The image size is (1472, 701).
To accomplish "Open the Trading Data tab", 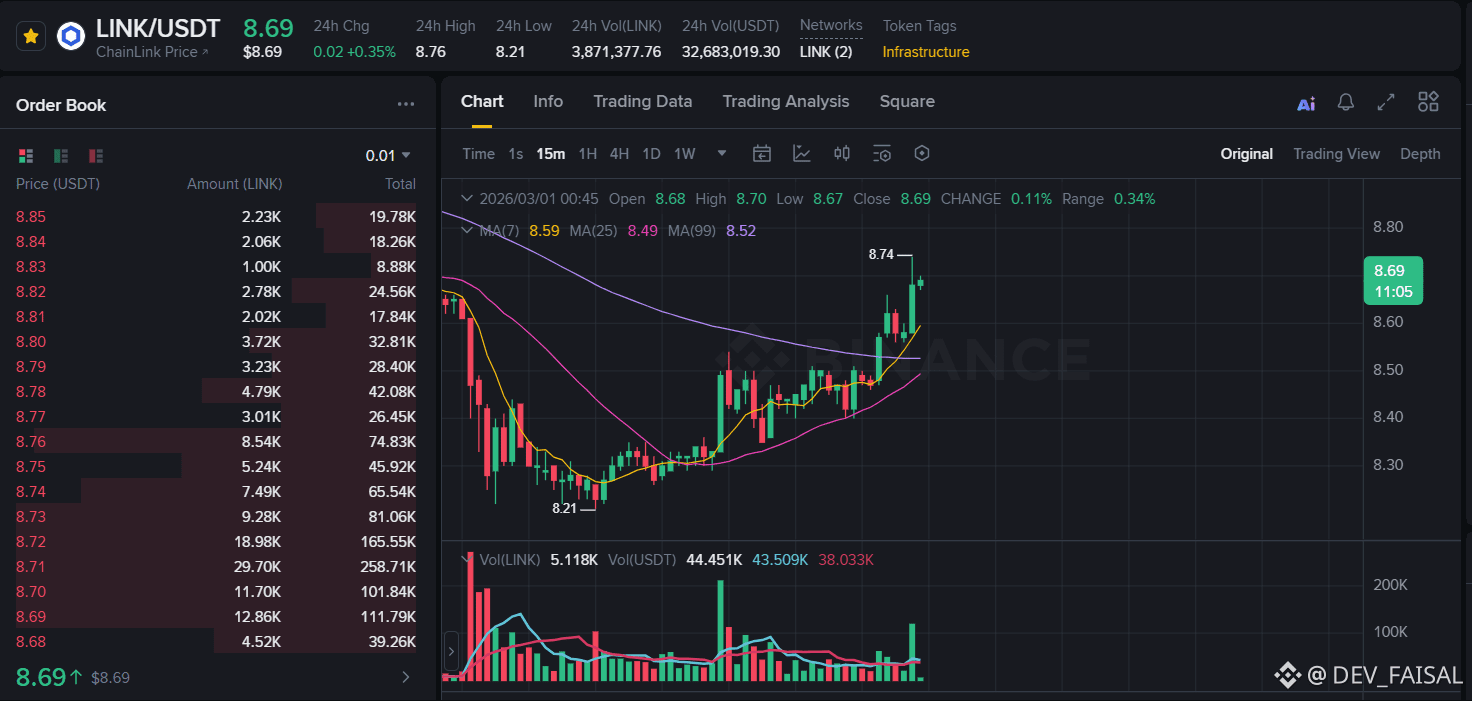I will 643,101.
